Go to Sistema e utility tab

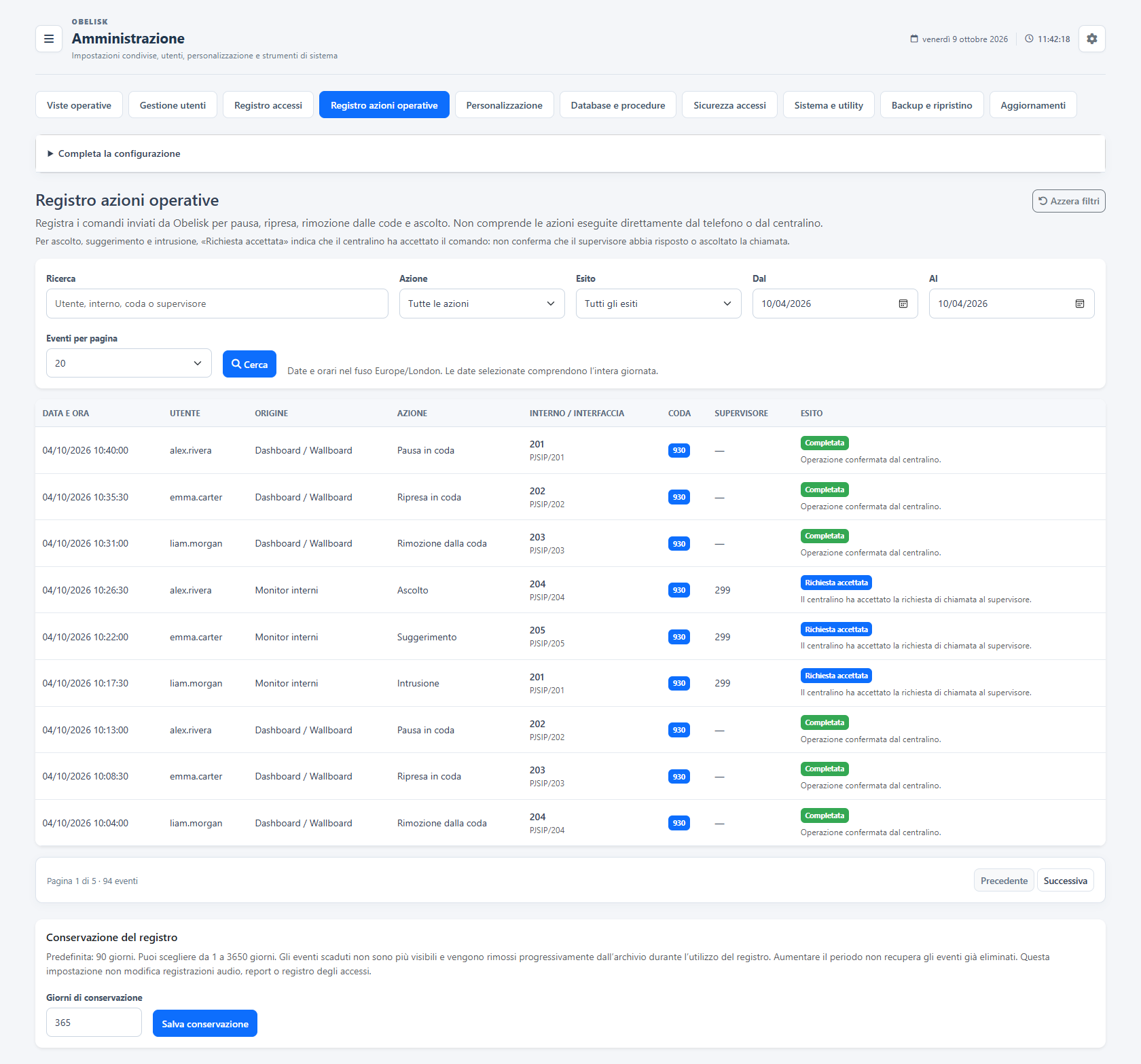[829, 105]
